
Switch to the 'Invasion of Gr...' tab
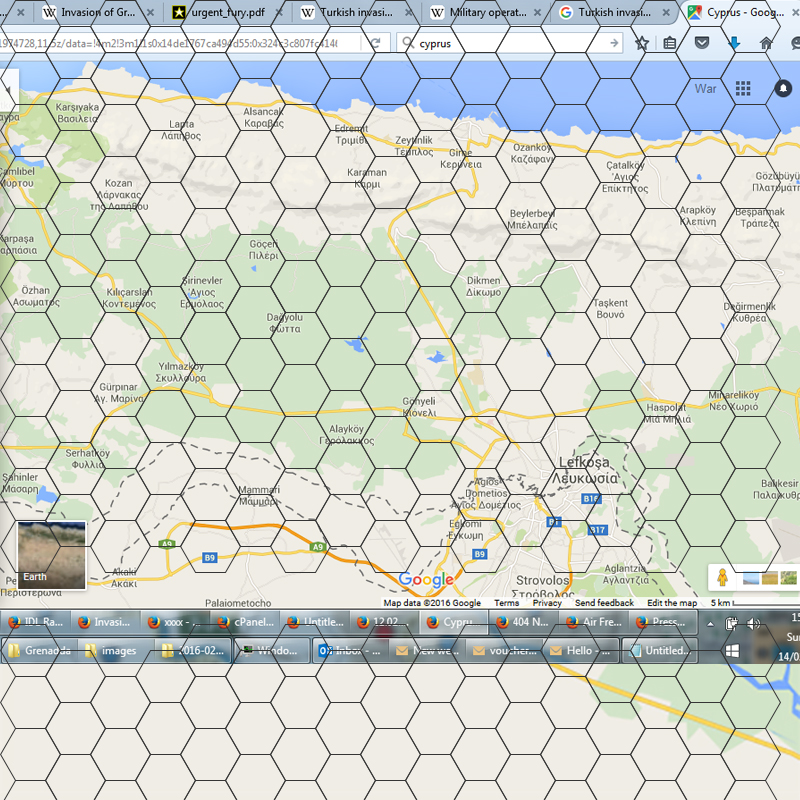click(x=97, y=13)
